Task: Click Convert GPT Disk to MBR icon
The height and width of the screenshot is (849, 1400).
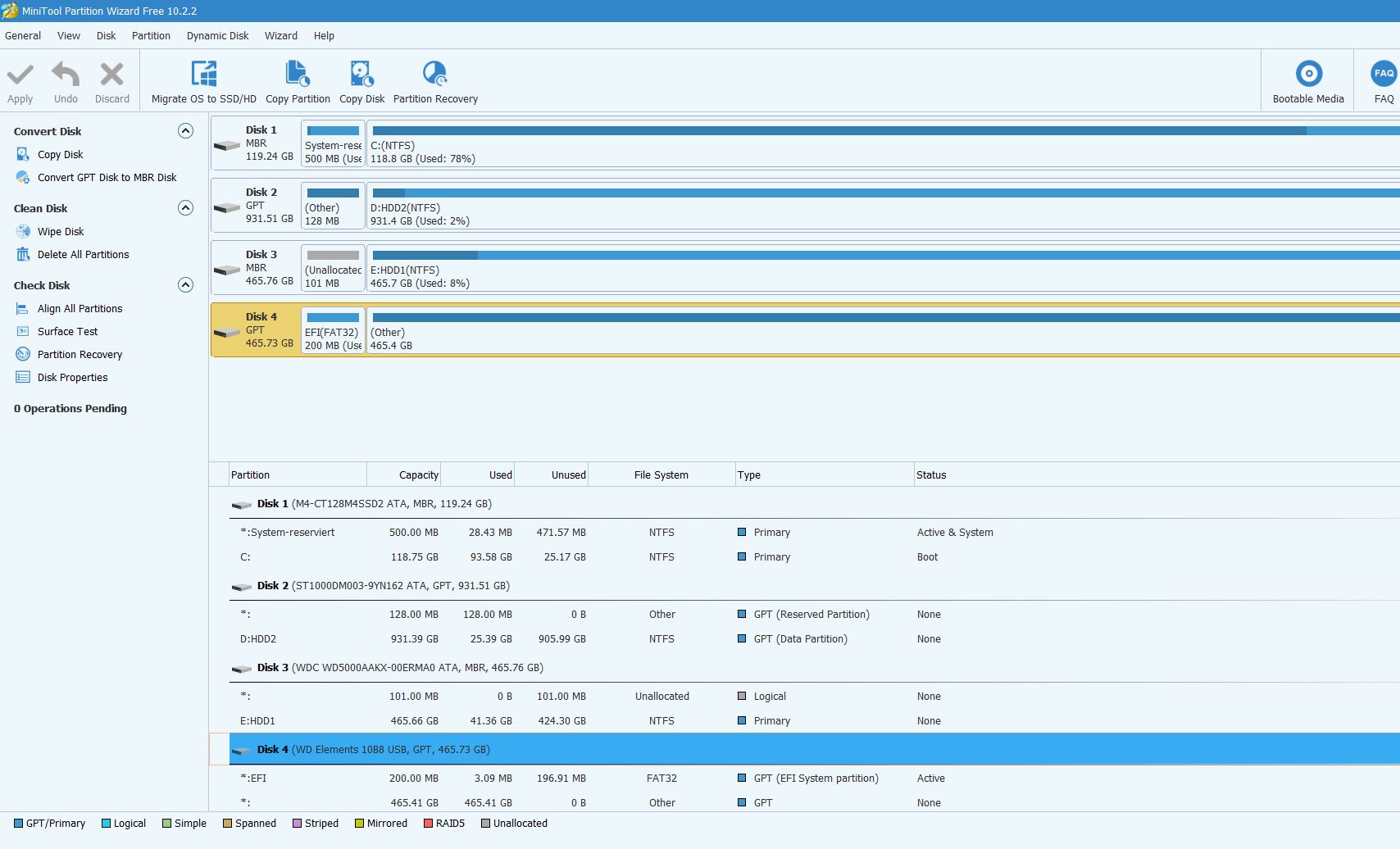Action: 23,177
